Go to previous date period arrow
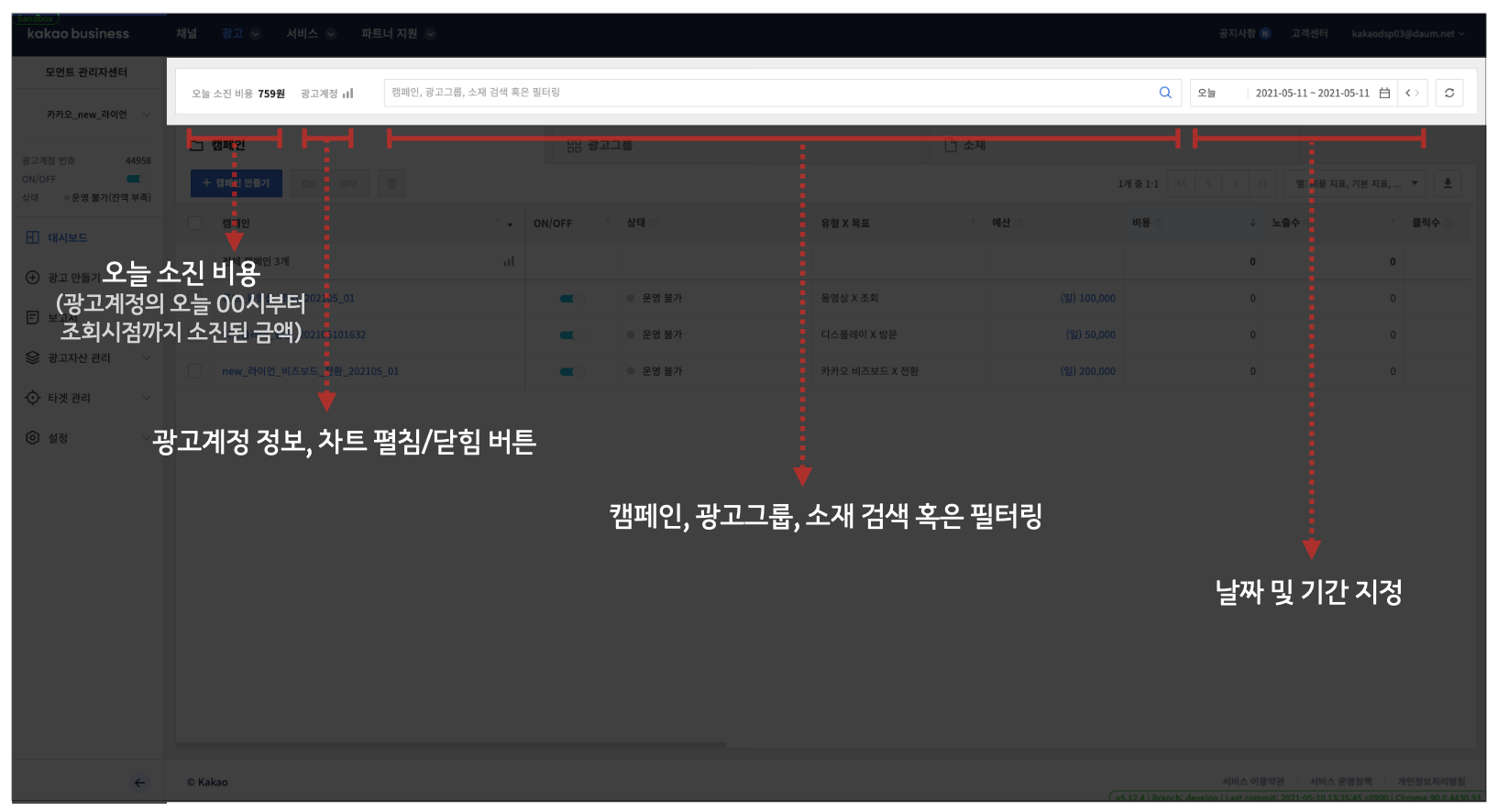 pos(1407,93)
